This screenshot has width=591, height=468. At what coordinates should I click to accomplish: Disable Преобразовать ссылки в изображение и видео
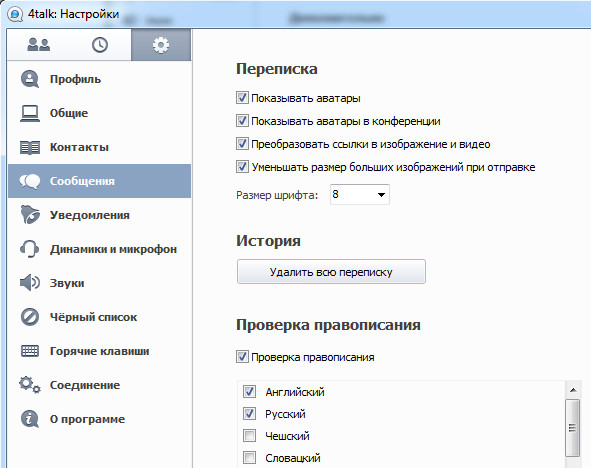(242, 144)
